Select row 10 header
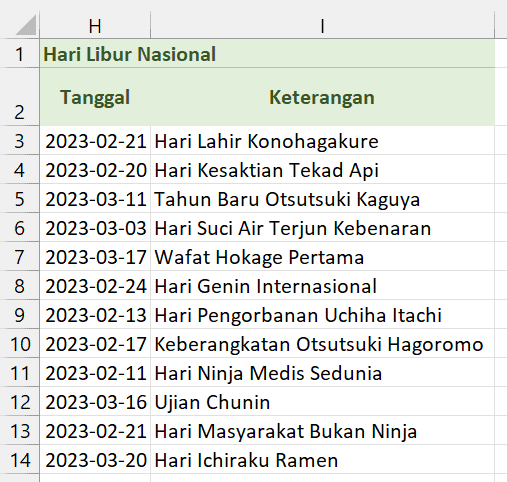Viewport: 507px width, 482px height. (x=19, y=343)
